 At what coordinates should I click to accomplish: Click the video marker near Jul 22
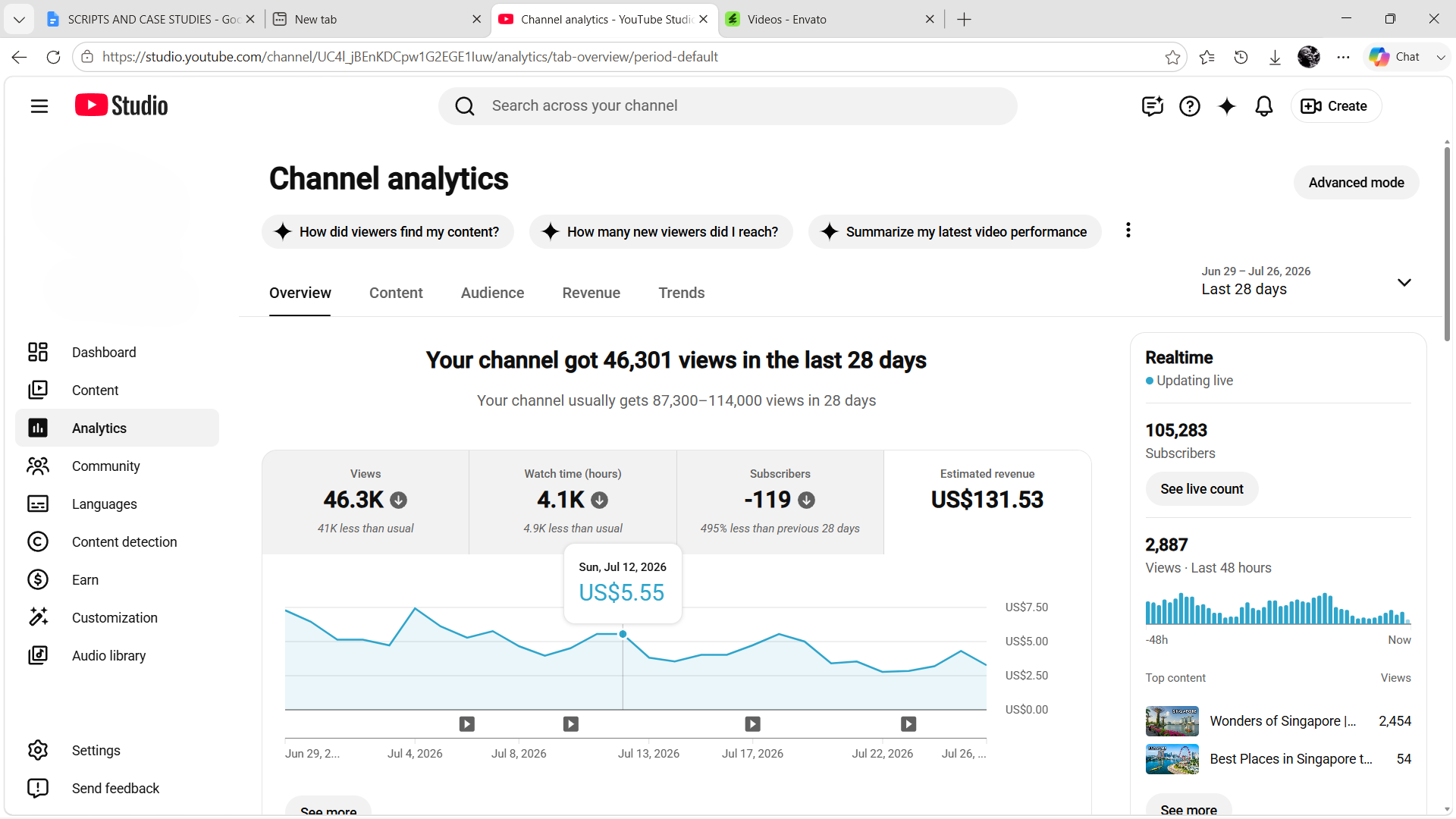[908, 724]
